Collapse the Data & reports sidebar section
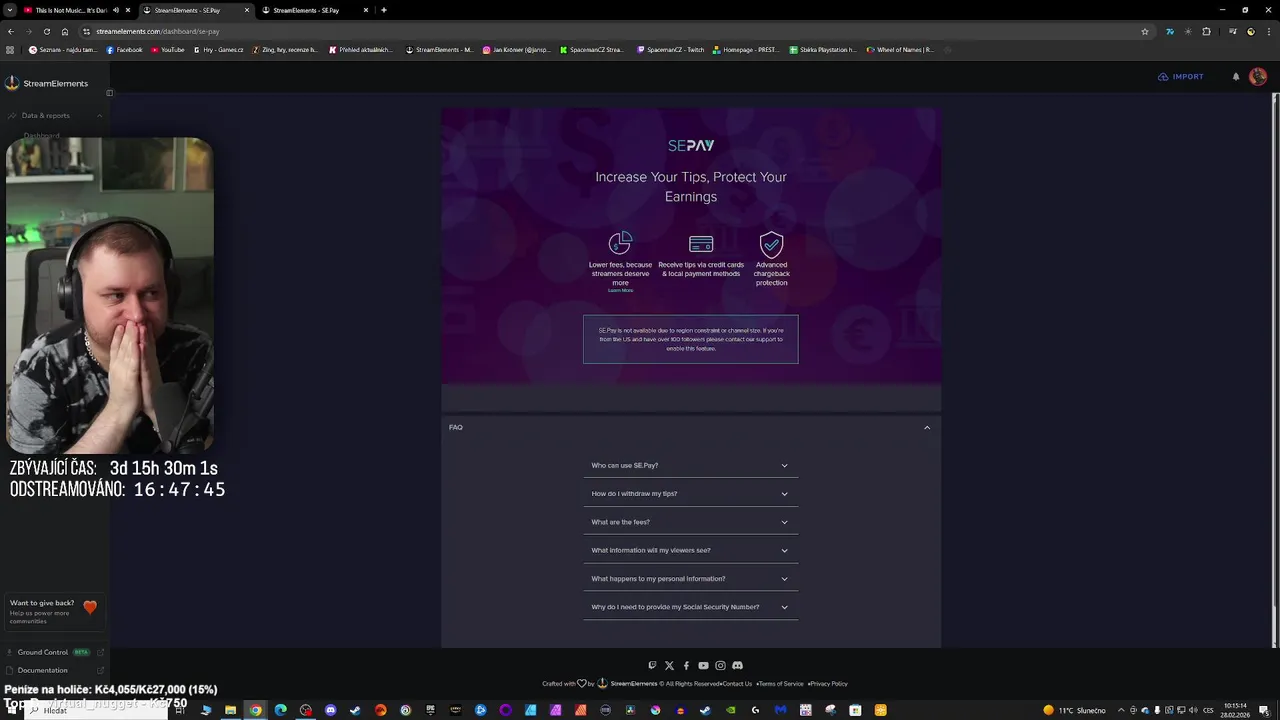 point(99,115)
